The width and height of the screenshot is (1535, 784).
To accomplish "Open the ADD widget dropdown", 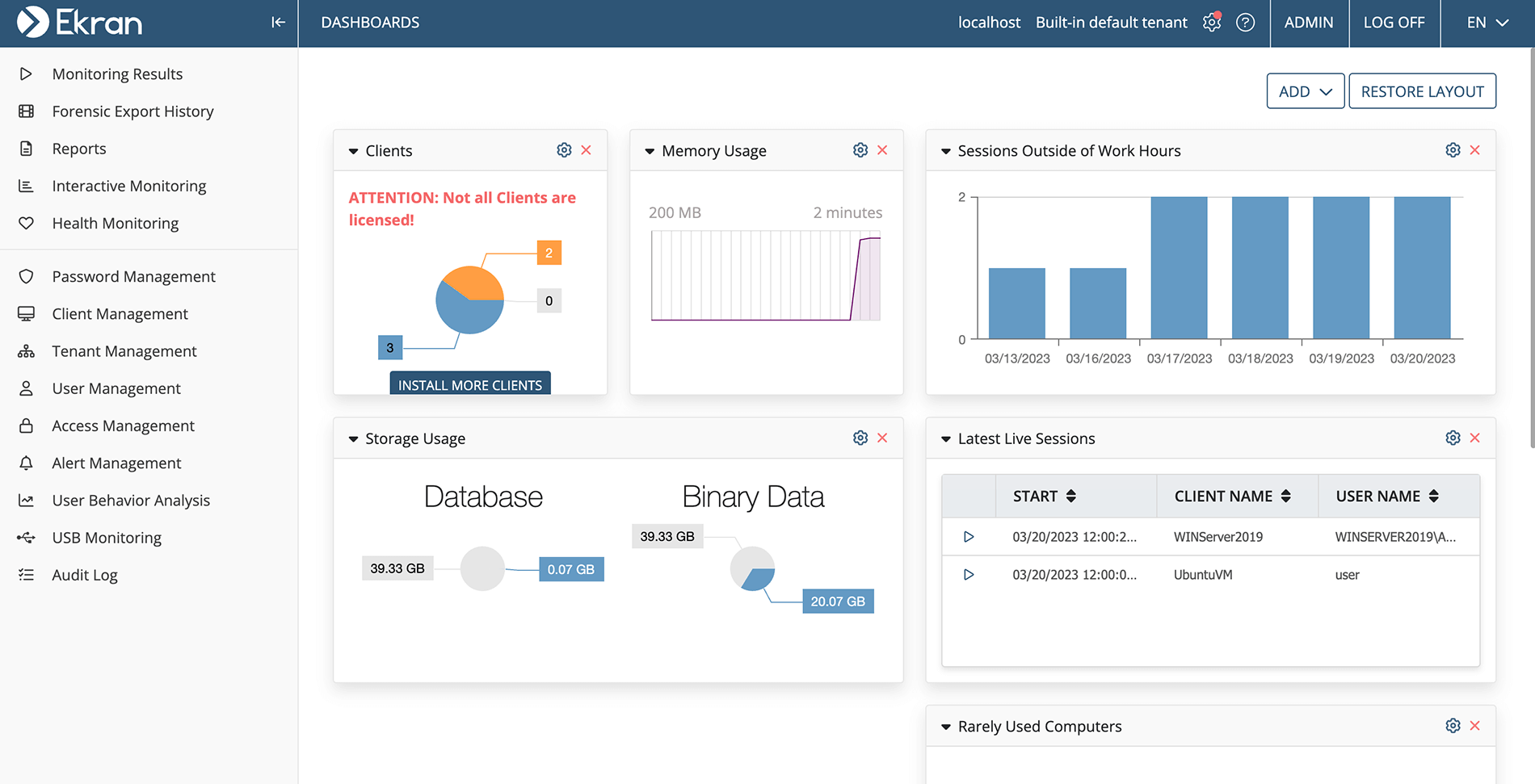I will coord(1305,91).
